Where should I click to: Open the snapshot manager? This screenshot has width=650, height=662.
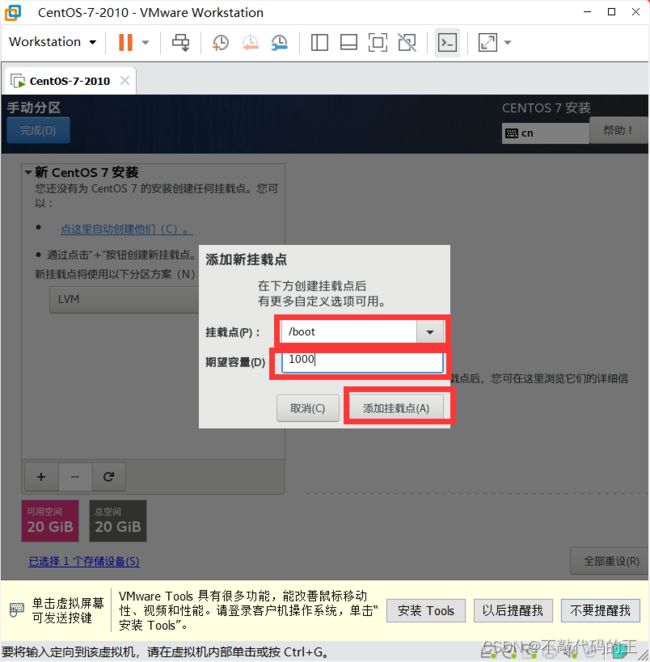tap(279, 42)
